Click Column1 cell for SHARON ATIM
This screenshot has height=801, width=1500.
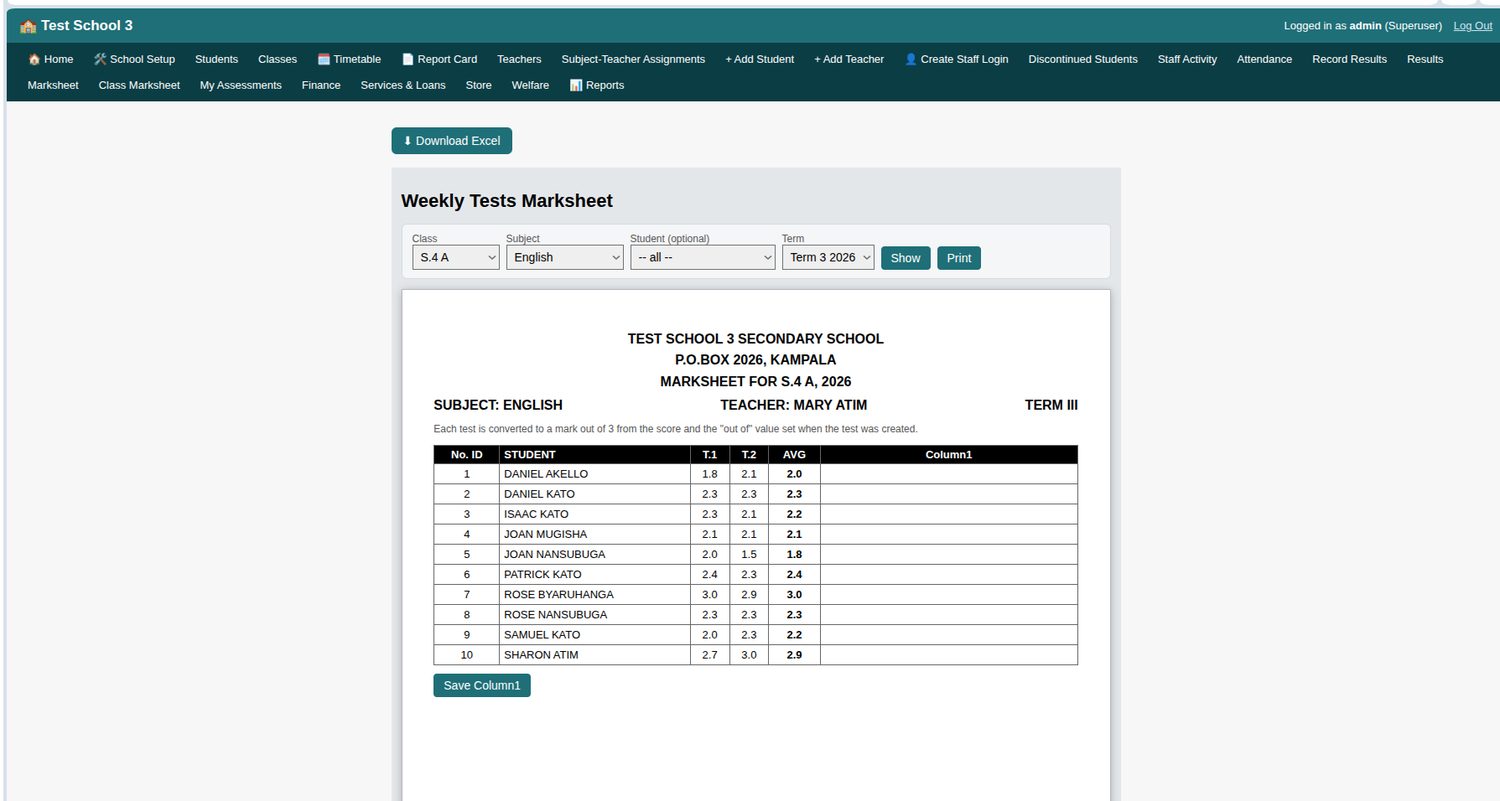click(949, 655)
